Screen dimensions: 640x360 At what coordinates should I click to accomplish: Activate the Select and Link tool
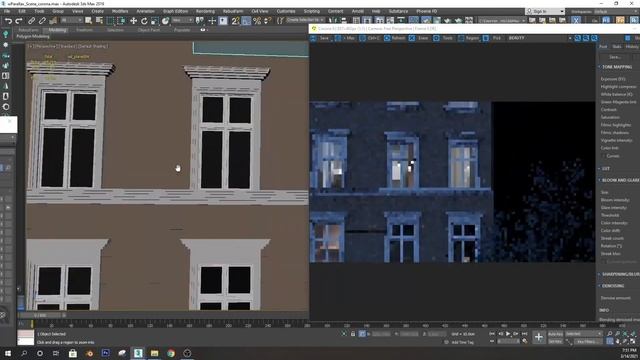tap(31, 20)
